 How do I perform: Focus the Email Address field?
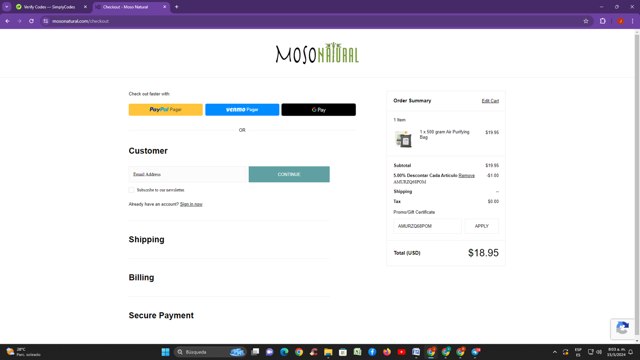coord(189,174)
